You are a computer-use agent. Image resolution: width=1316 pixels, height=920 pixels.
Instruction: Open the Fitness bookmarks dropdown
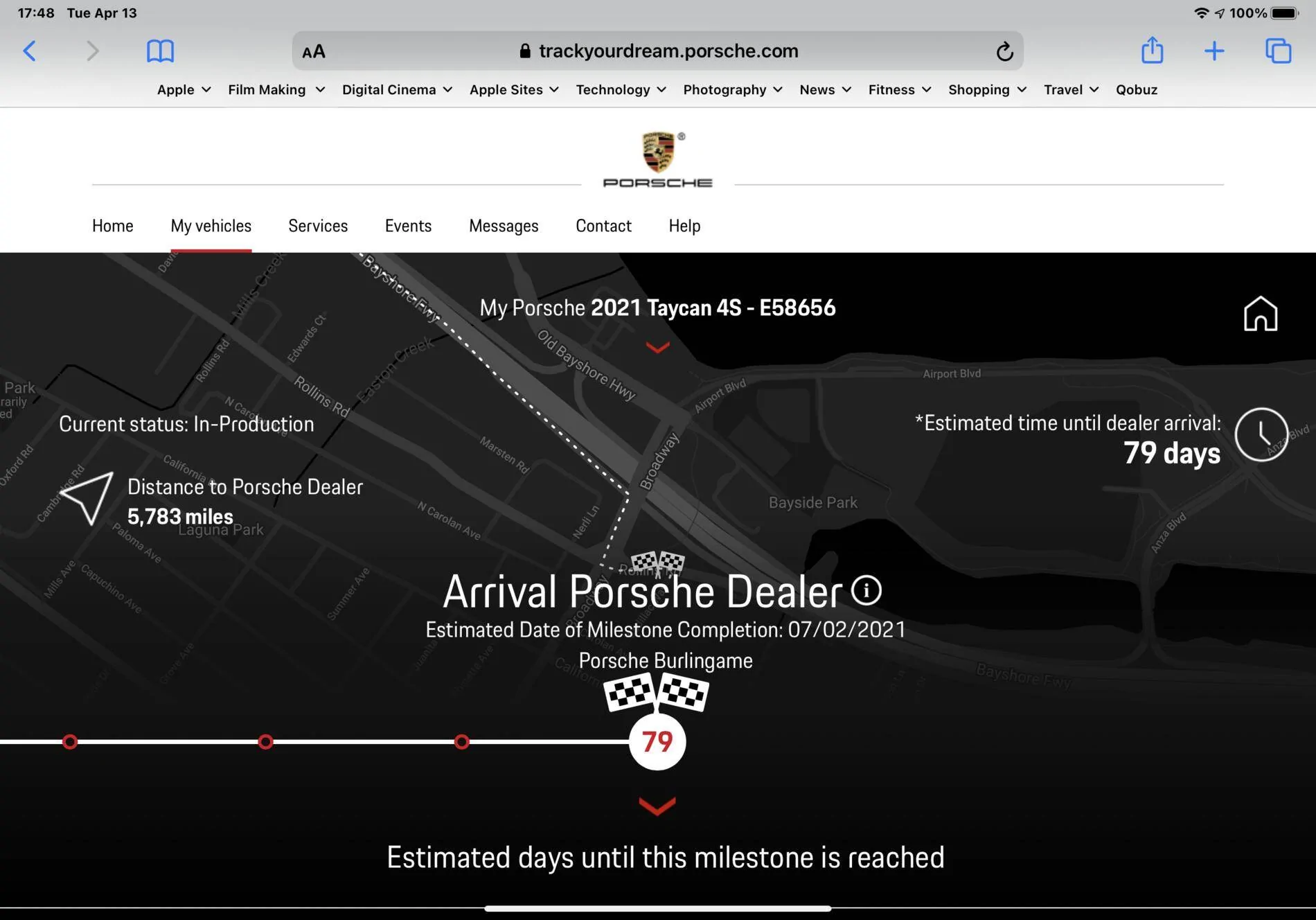pyautogui.click(x=900, y=89)
